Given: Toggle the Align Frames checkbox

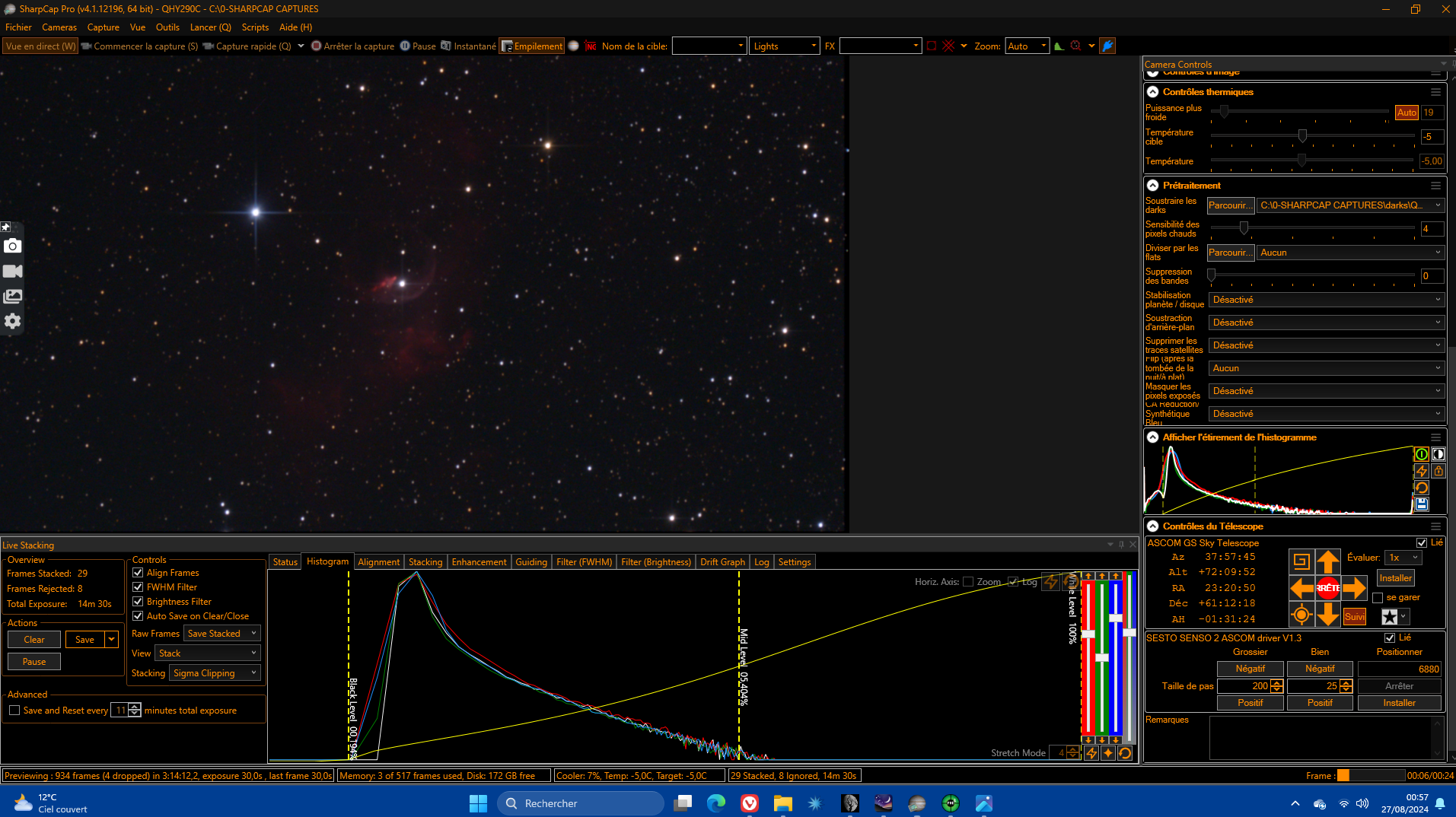Looking at the screenshot, I should point(138,573).
